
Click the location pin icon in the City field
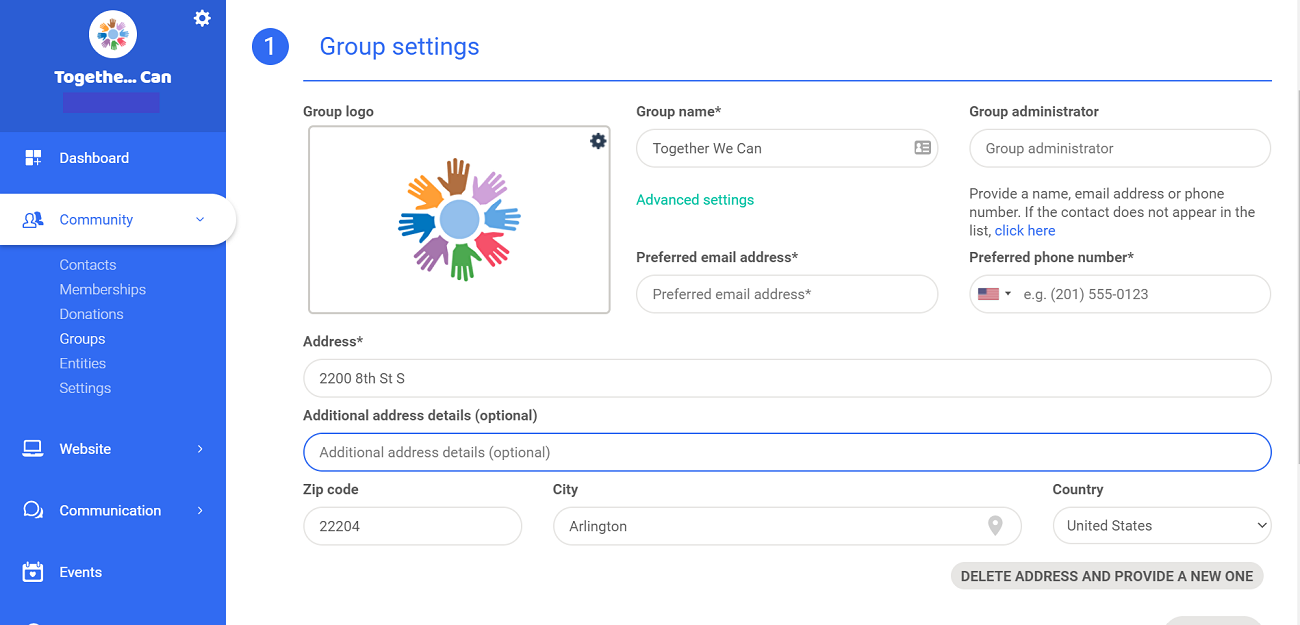995,525
